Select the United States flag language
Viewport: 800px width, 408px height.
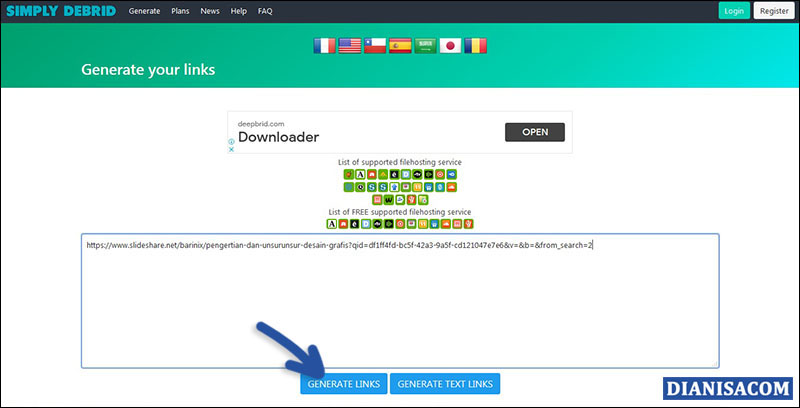coord(349,45)
